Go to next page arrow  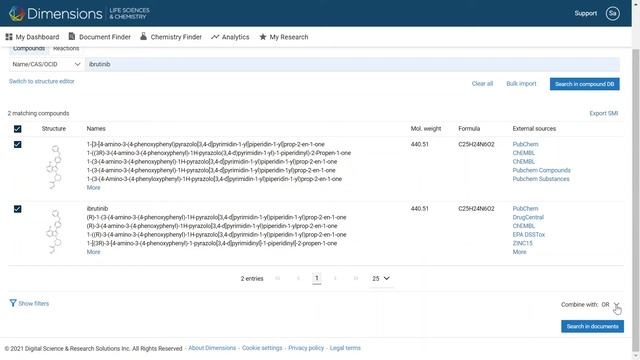[x=335, y=278]
